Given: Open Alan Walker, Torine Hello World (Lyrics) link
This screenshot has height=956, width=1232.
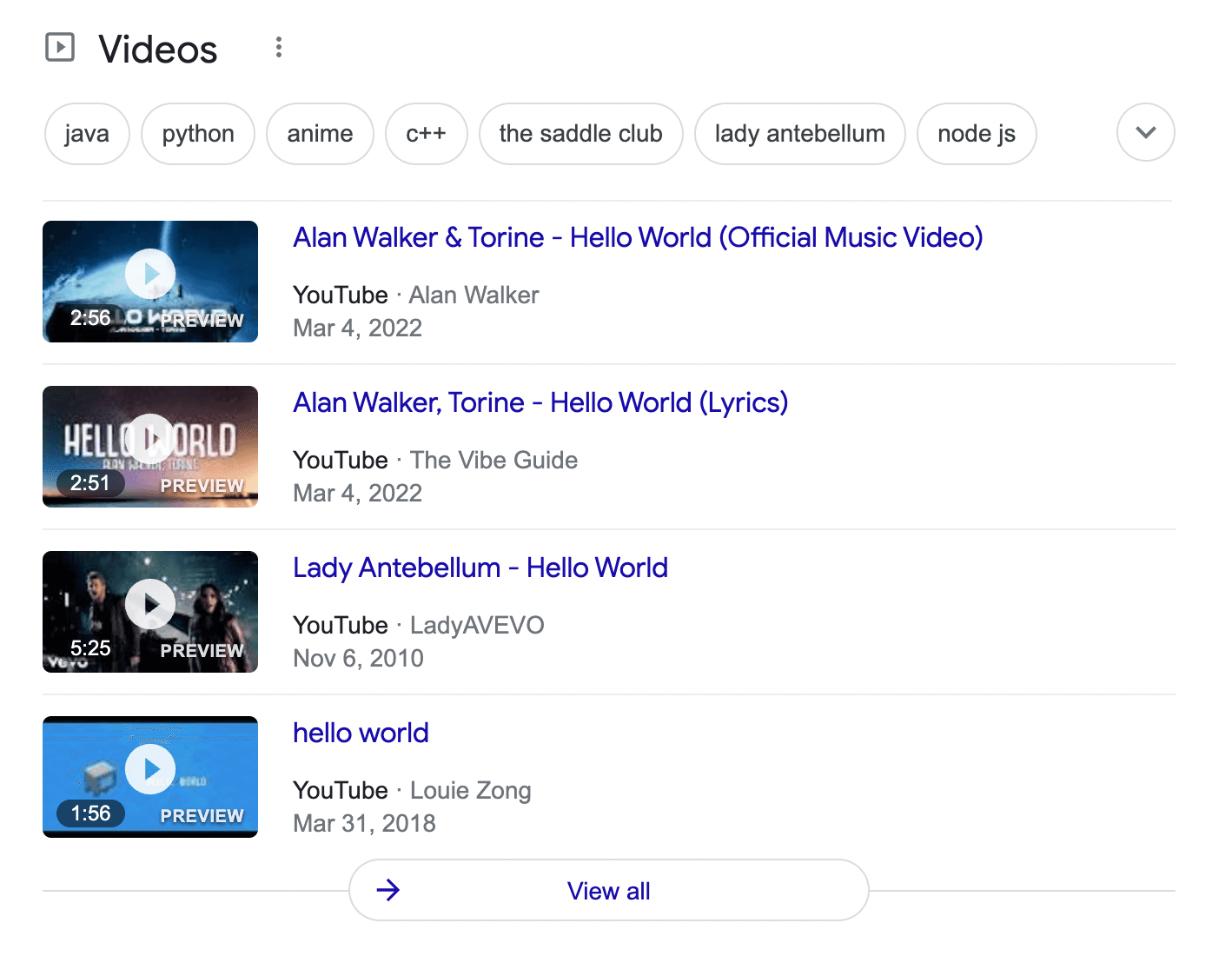Looking at the screenshot, I should point(540,402).
